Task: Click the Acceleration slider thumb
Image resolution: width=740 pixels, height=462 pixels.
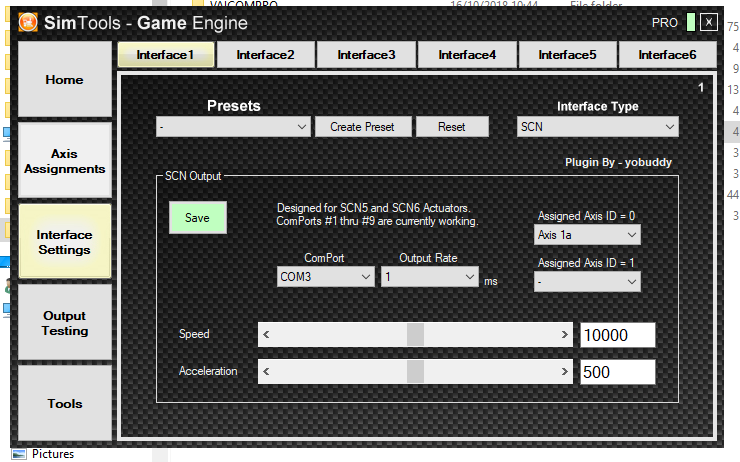Action: coord(415,371)
